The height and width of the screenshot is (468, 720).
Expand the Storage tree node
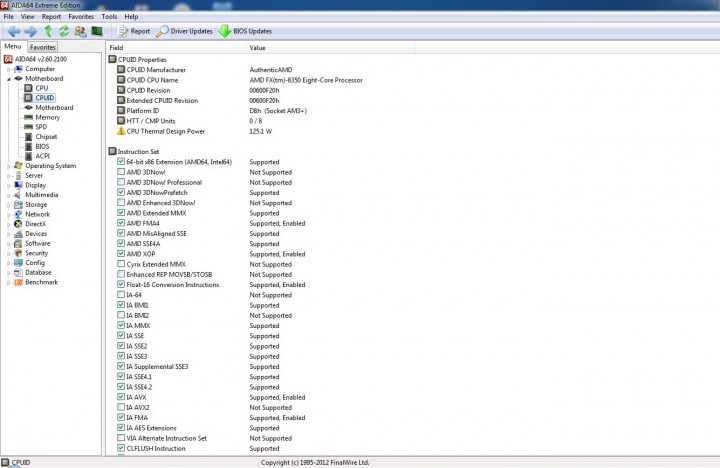click(8, 205)
